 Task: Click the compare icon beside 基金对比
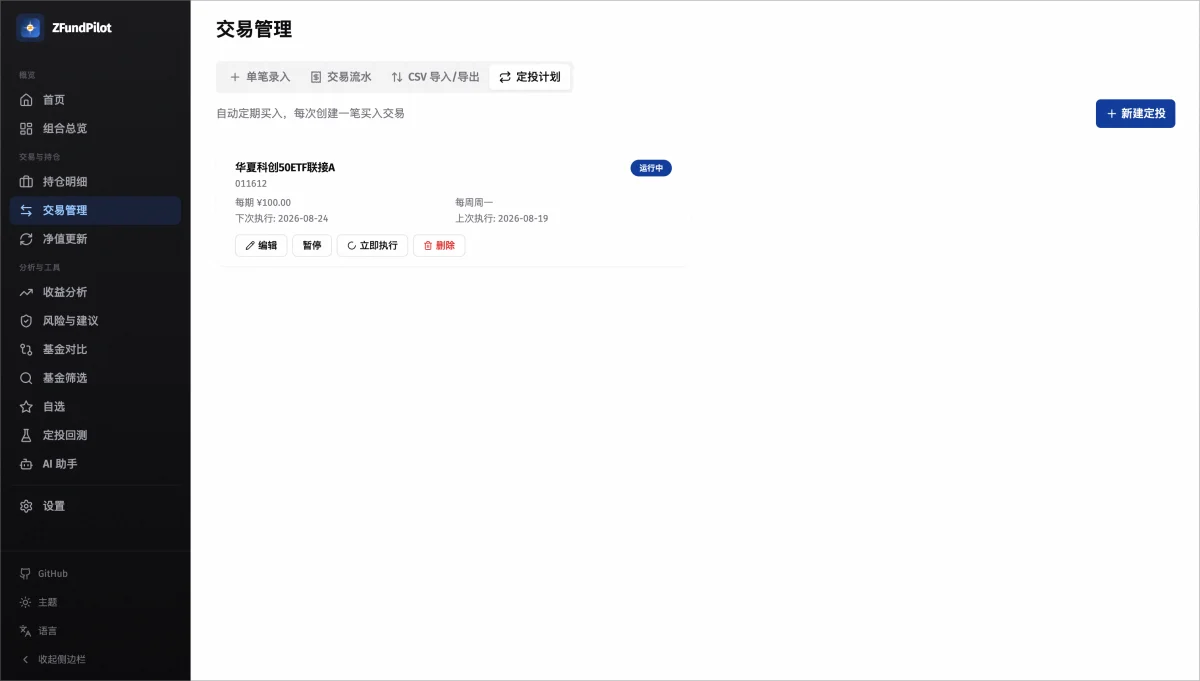click(26, 349)
